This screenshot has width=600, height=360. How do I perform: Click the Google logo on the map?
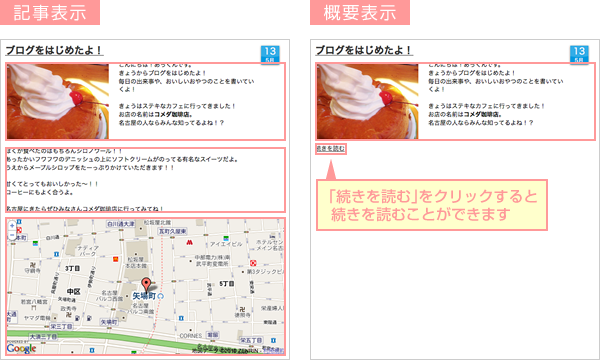(x=21, y=348)
